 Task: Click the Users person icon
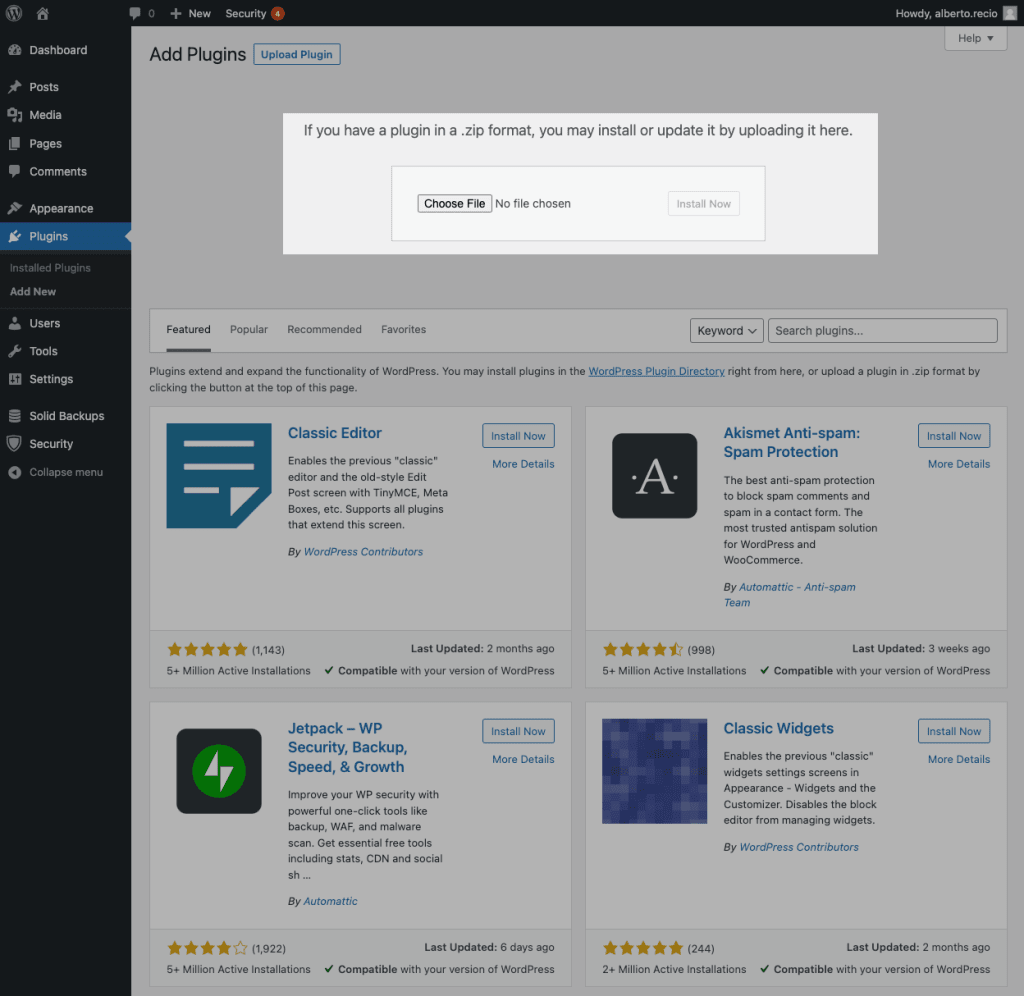(14, 323)
